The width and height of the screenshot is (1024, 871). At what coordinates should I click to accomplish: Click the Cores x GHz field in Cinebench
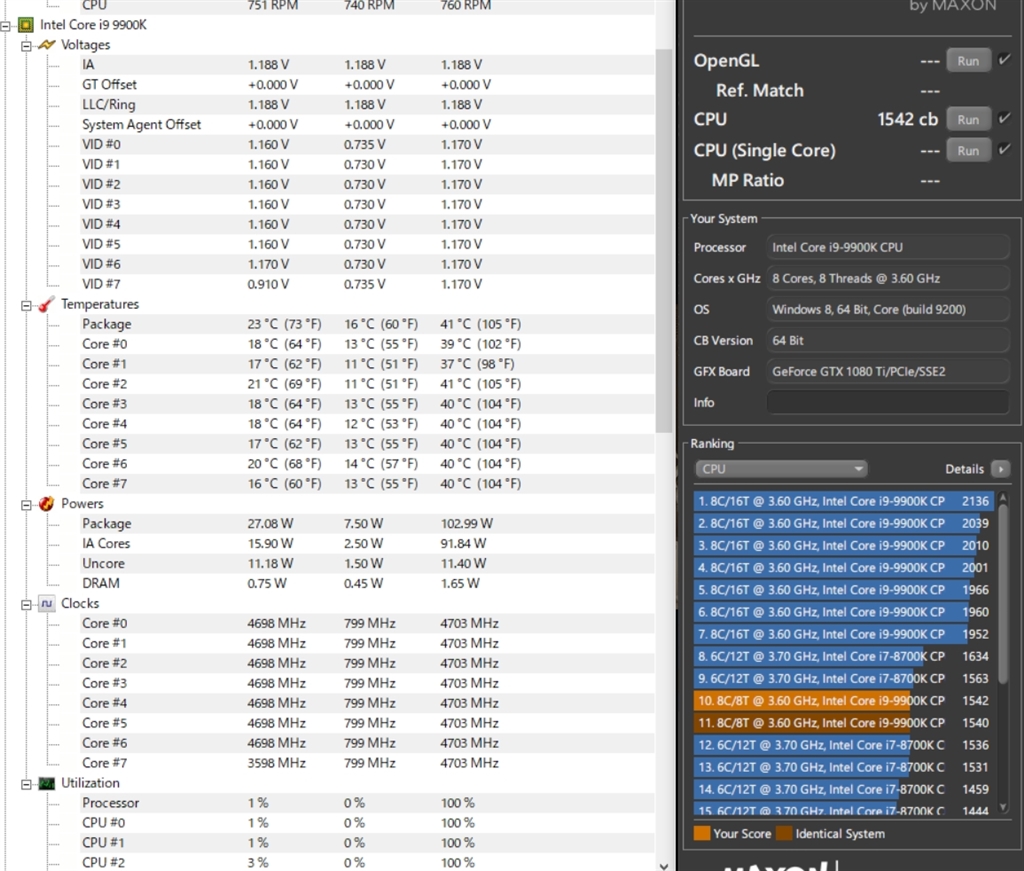point(888,278)
